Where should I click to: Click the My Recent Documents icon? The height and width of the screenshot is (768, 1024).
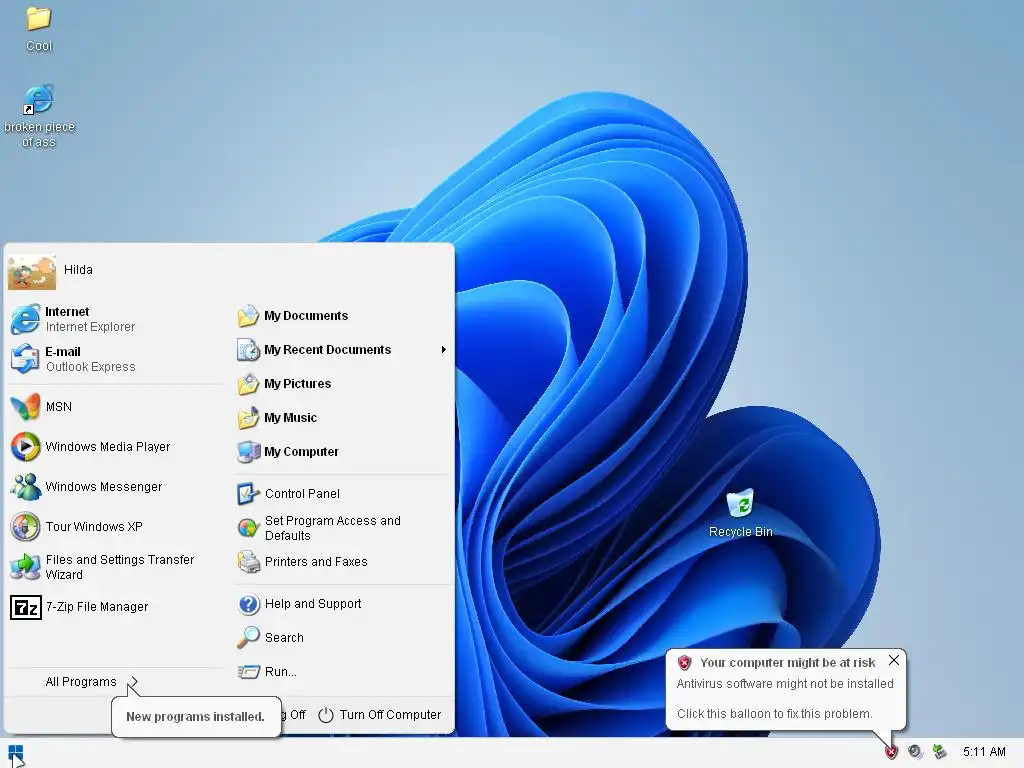coord(248,350)
